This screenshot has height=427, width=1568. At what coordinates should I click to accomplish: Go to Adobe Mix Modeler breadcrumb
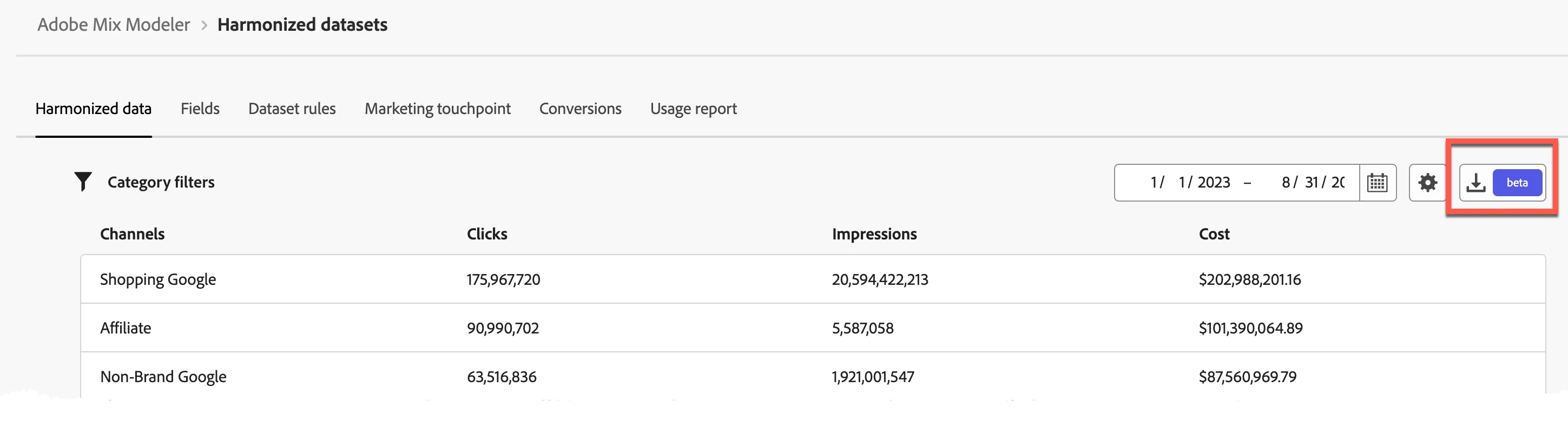click(x=114, y=24)
